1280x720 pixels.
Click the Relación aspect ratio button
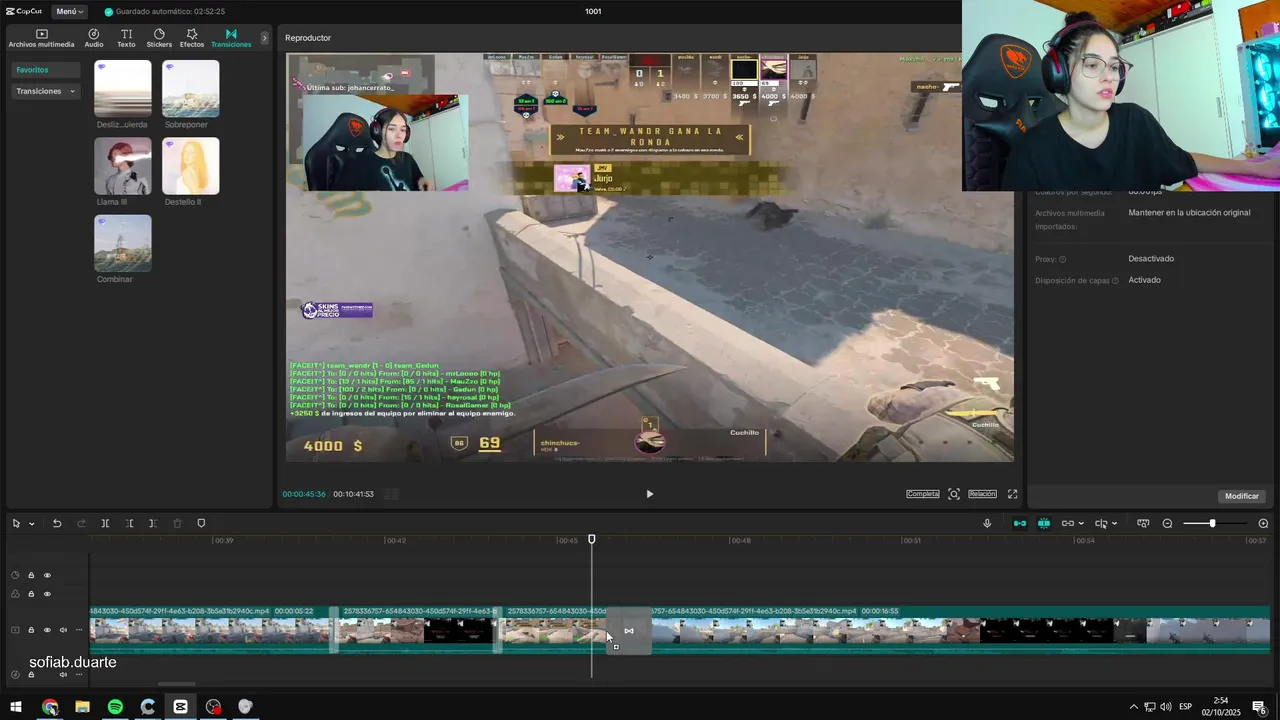(982, 494)
